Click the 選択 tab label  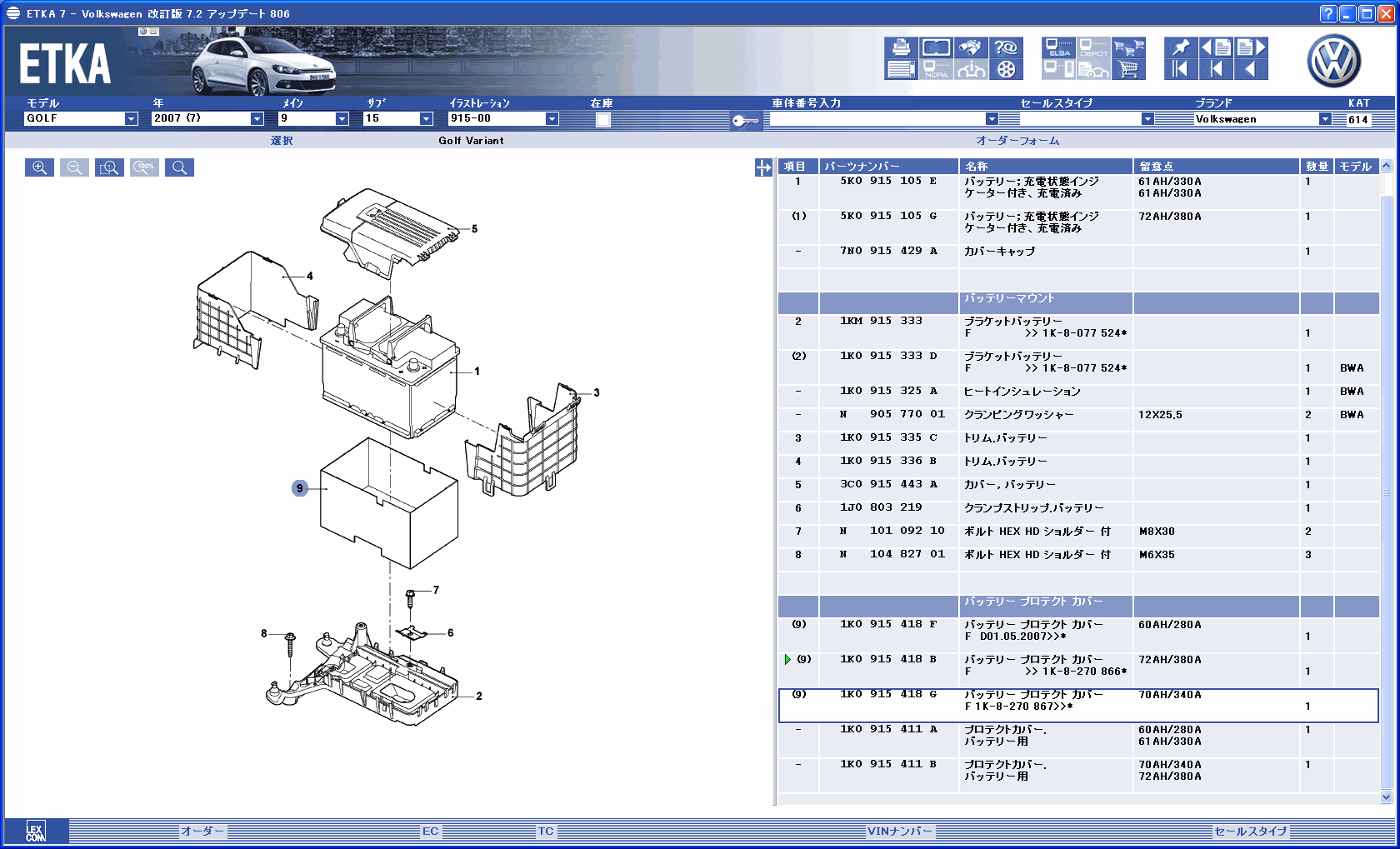point(282,141)
